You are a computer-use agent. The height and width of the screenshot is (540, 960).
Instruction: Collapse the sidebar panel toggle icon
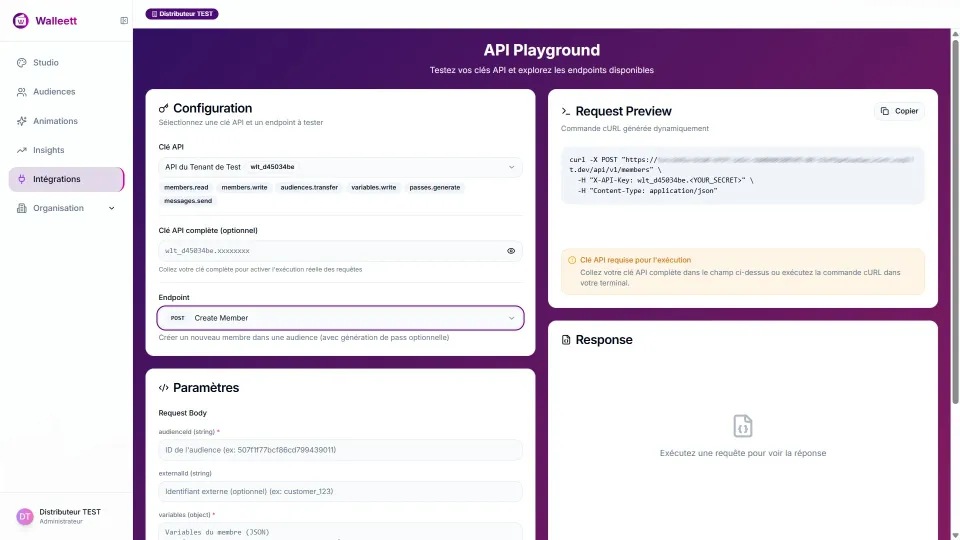pos(124,21)
